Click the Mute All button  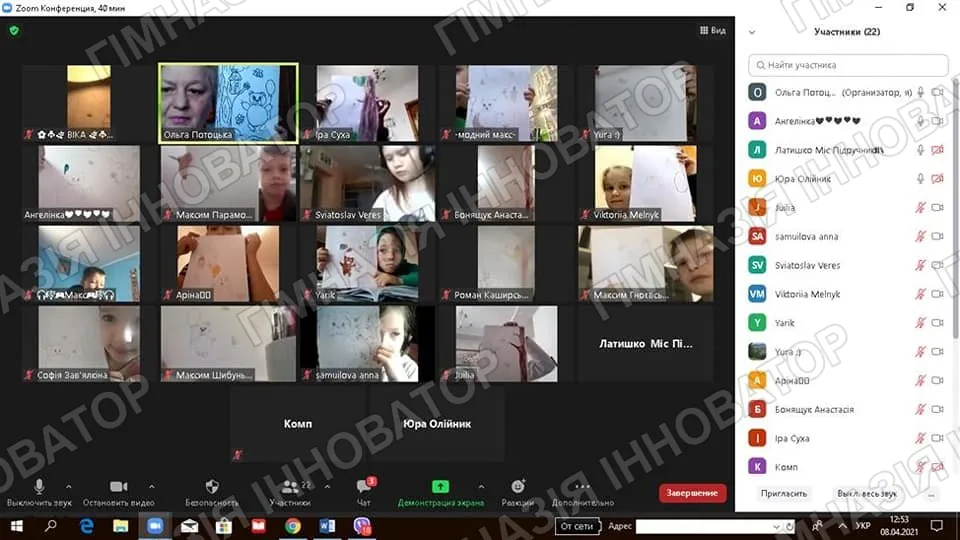point(866,493)
